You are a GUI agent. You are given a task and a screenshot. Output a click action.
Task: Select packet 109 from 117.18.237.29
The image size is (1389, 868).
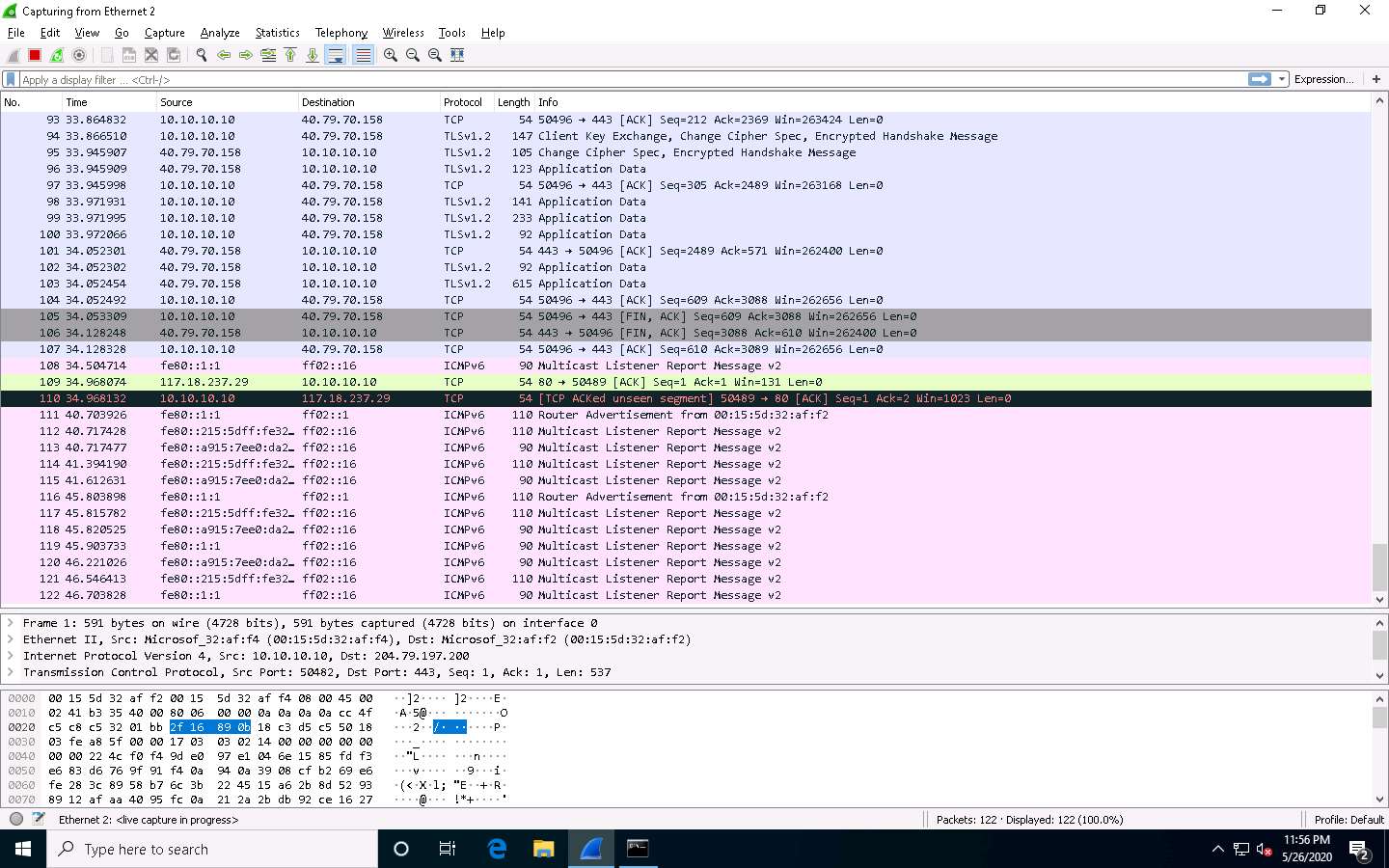pos(686,382)
